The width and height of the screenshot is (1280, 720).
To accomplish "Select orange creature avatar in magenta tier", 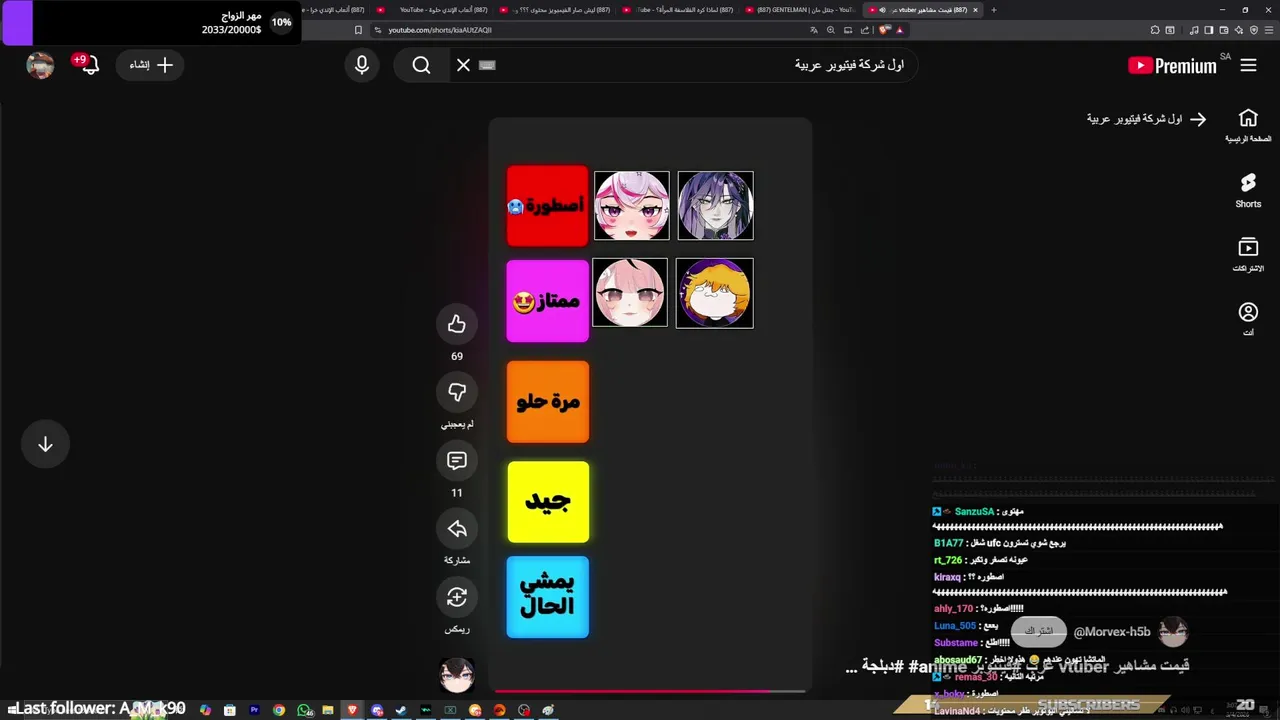I will (x=715, y=293).
